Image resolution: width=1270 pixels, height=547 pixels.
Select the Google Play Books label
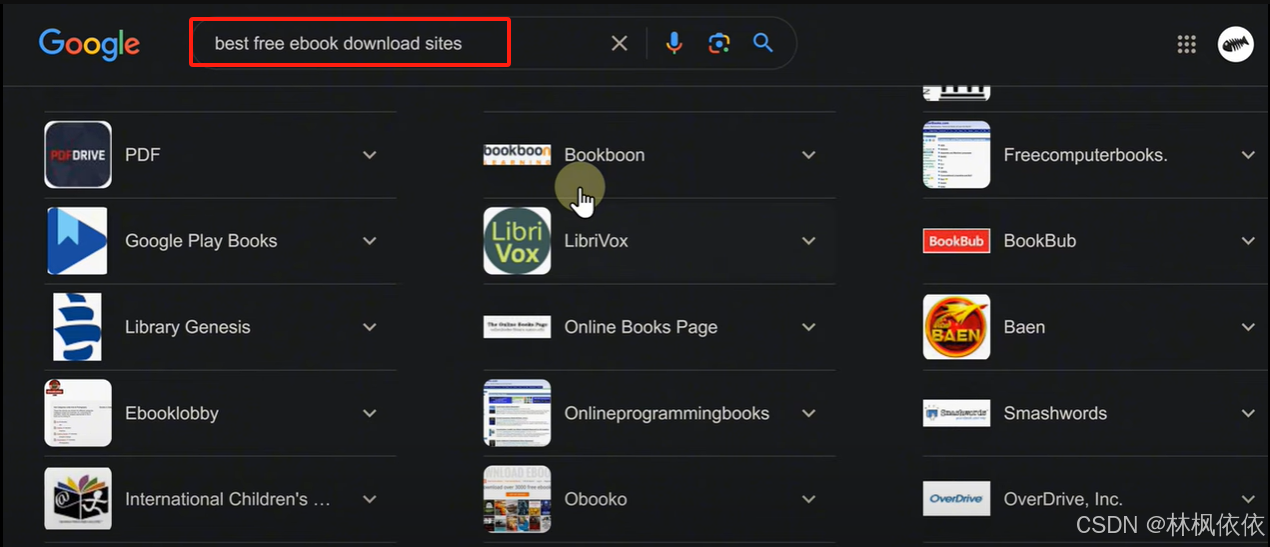pos(201,241)
